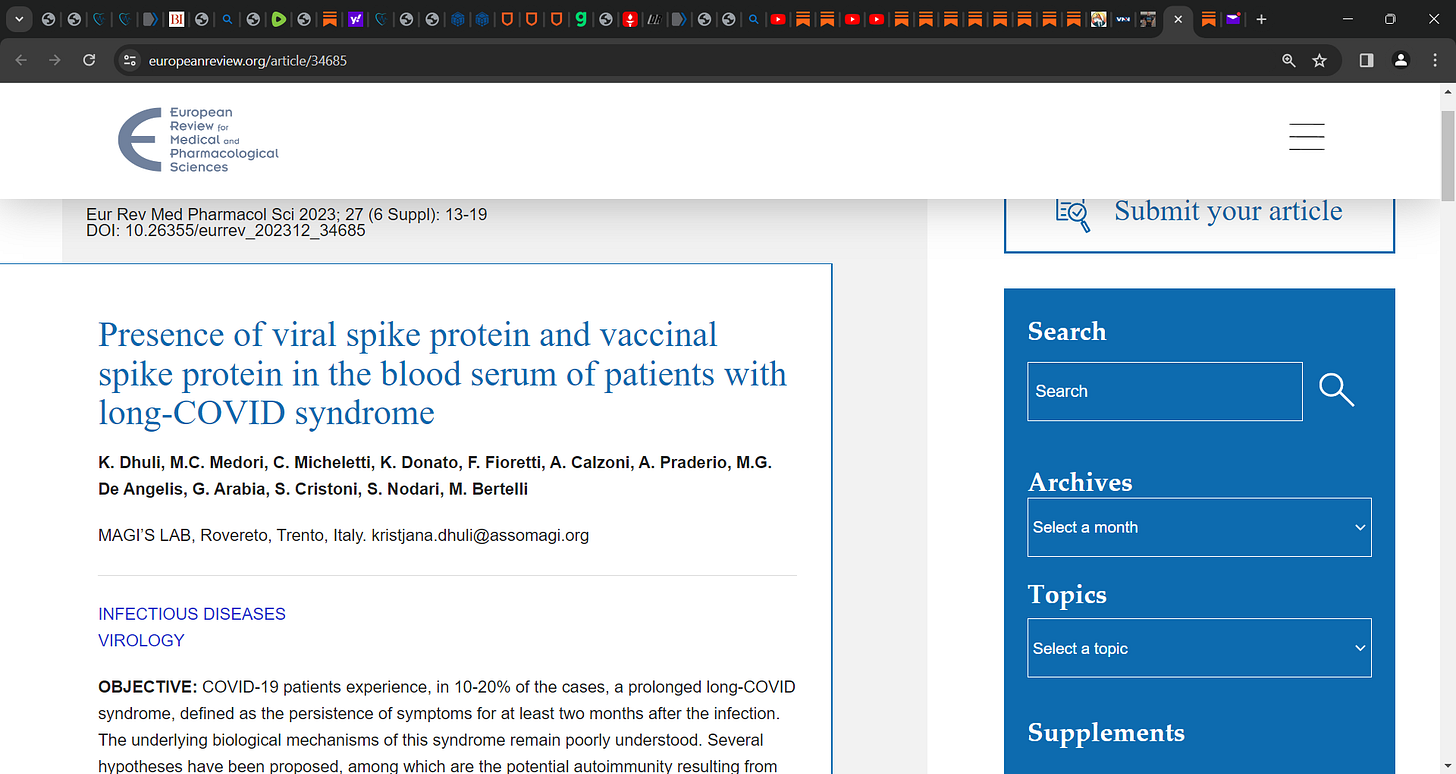Go forward to the next page
This screenshot has height=774, width=1456.
(x=55, y=60)
